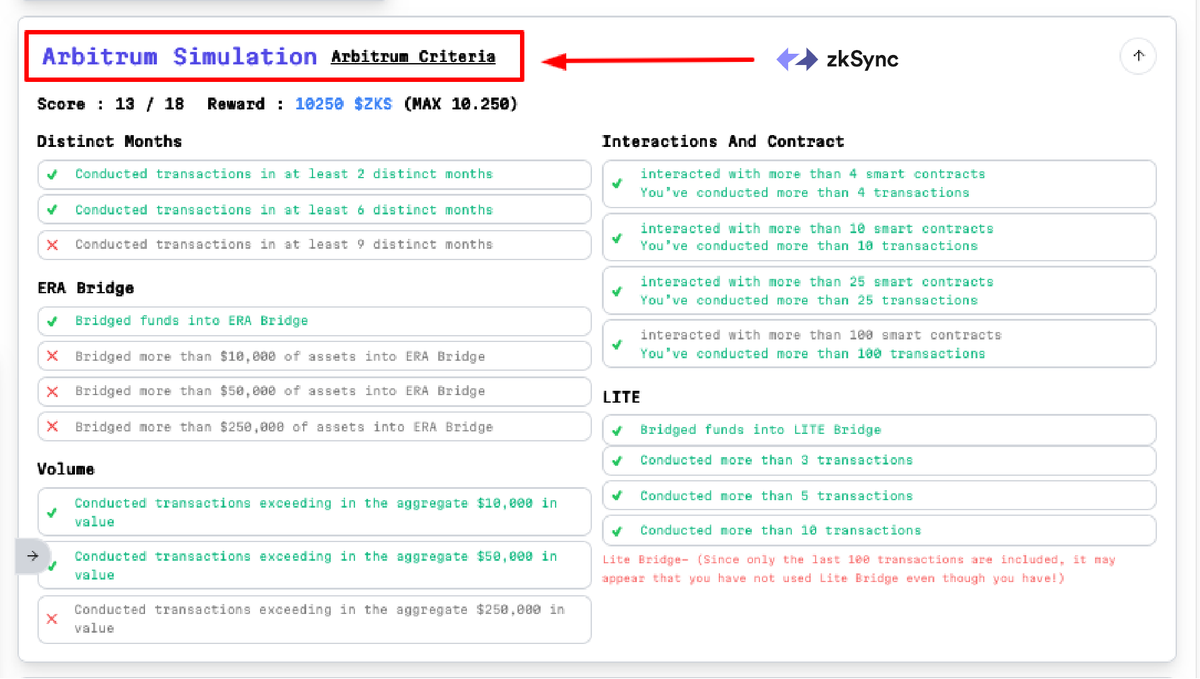This screenshot has width=1200, height=679.
Task: Click 'more than 4 smart contracts' row
Action: point(879,184)
